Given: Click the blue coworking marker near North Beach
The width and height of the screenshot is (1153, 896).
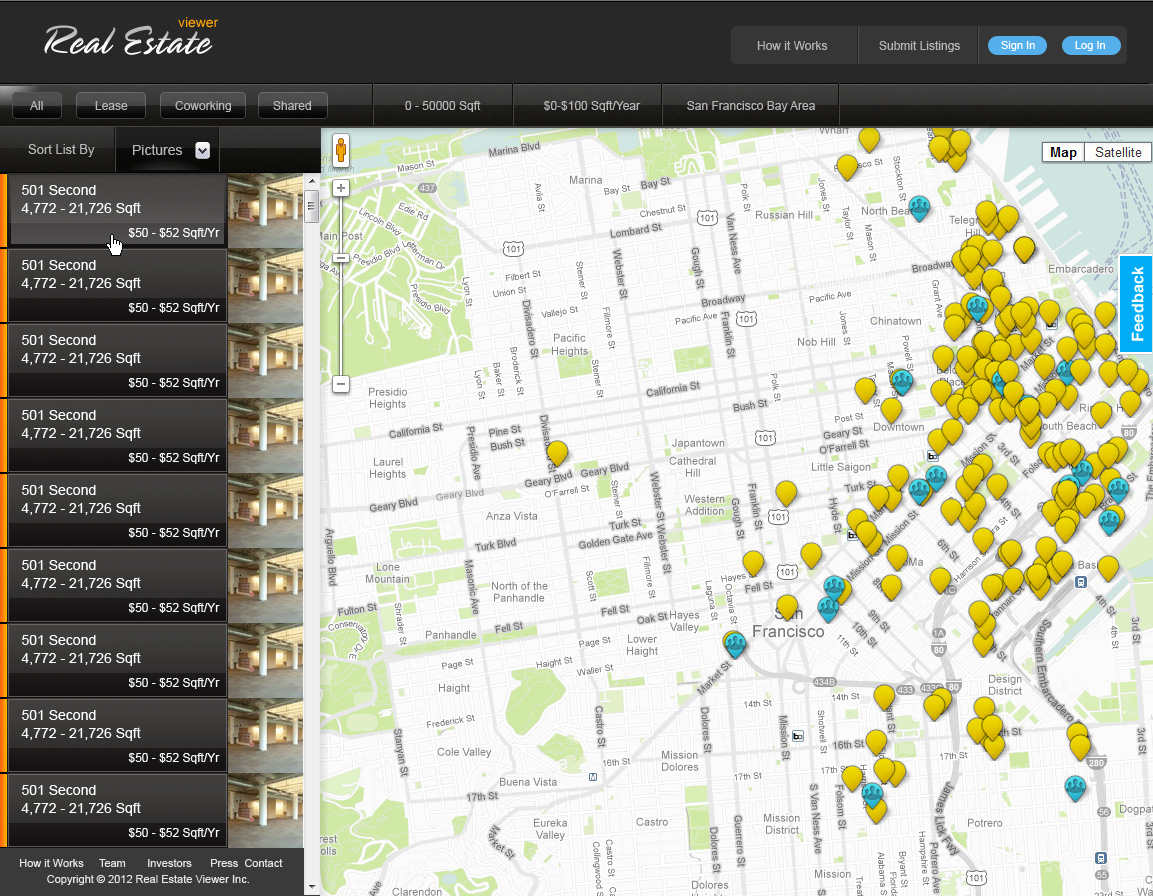Looking at the screenshot, I should click(919, 207).
